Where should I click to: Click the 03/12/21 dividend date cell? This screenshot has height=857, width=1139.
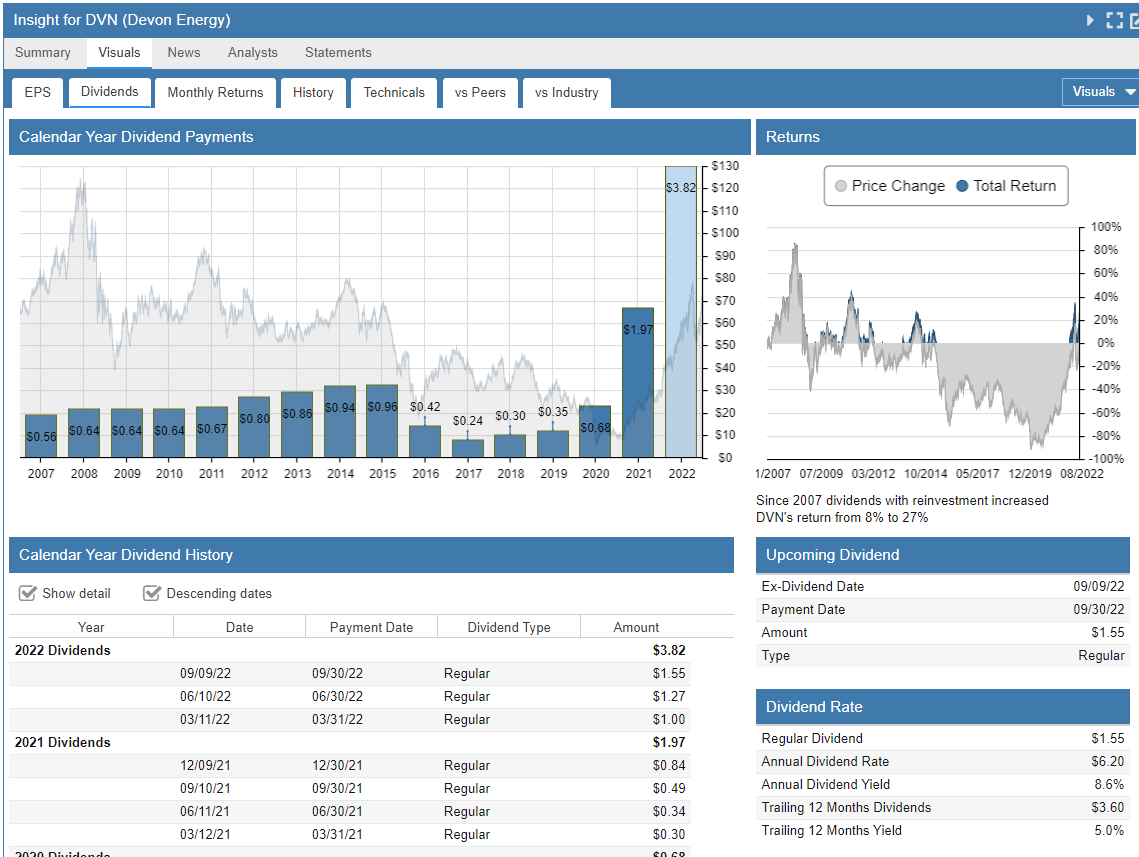coord(206,834)
